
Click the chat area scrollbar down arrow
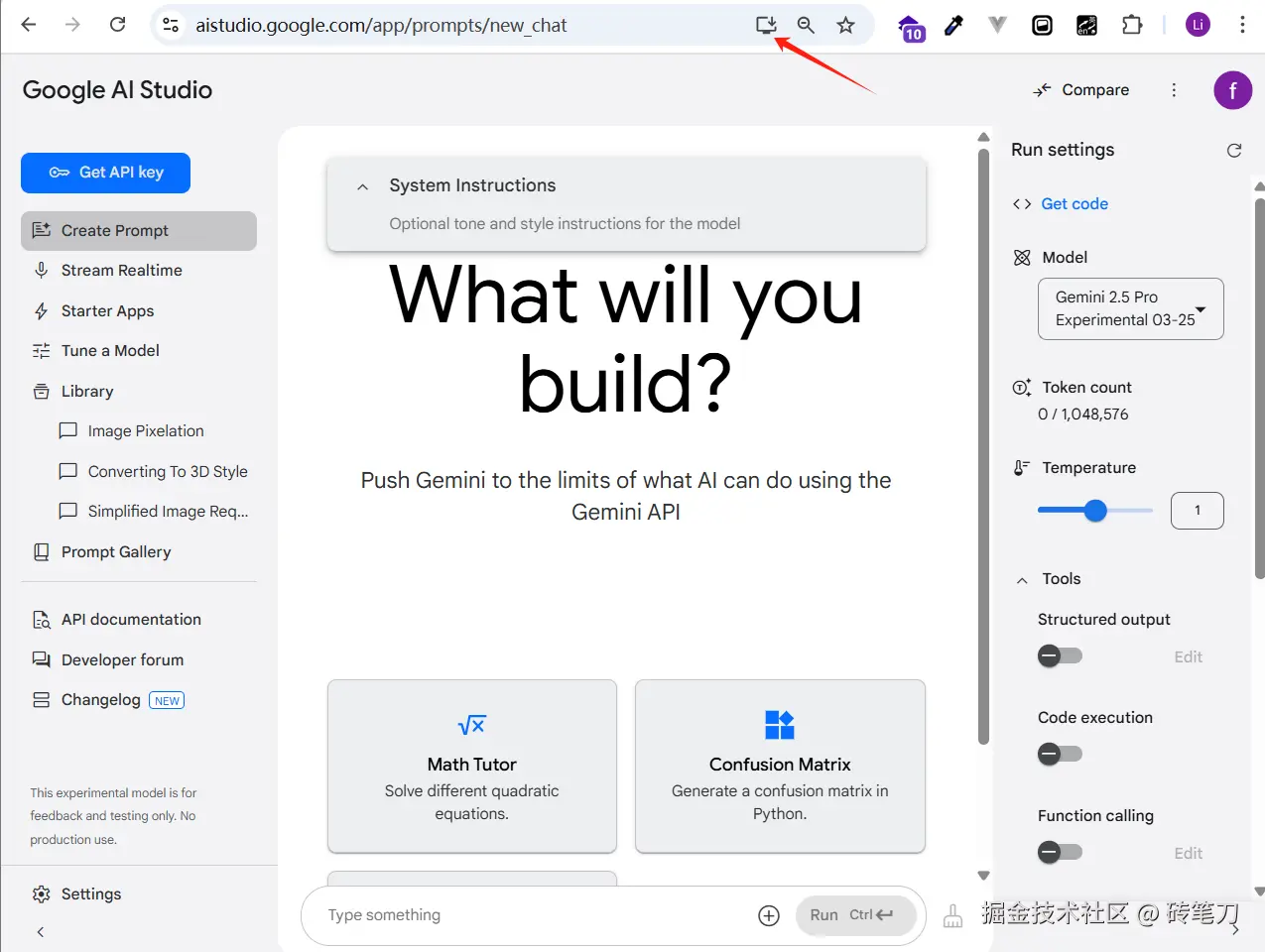983,876
